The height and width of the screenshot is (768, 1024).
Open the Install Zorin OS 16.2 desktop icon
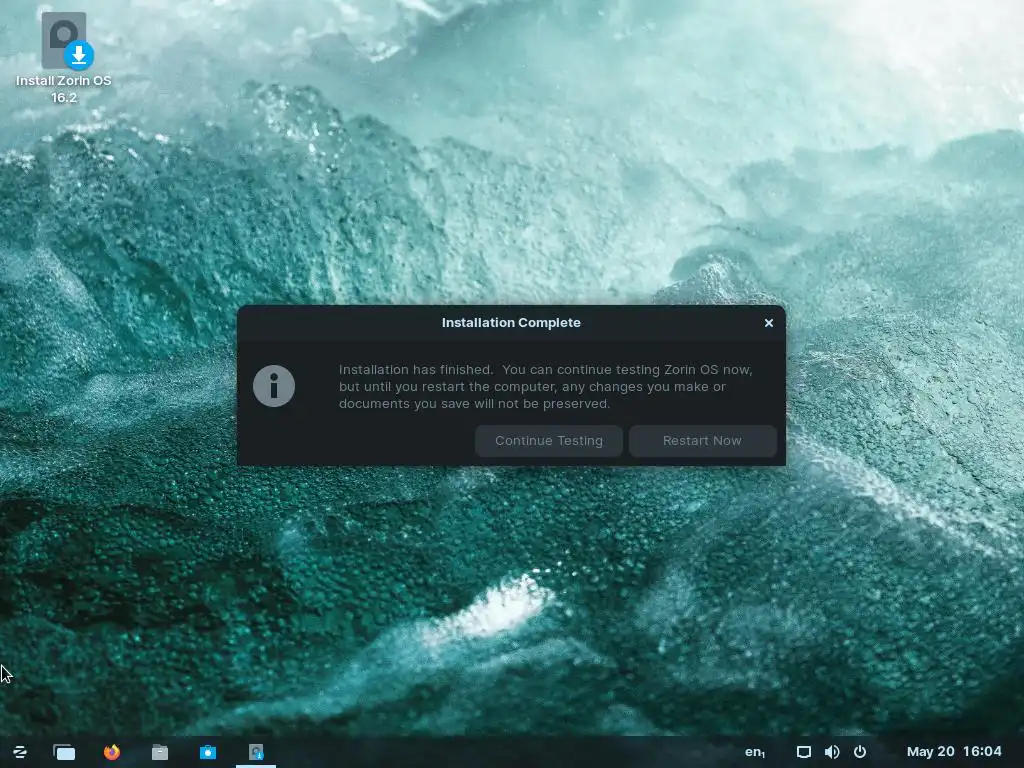coord(64,57)
